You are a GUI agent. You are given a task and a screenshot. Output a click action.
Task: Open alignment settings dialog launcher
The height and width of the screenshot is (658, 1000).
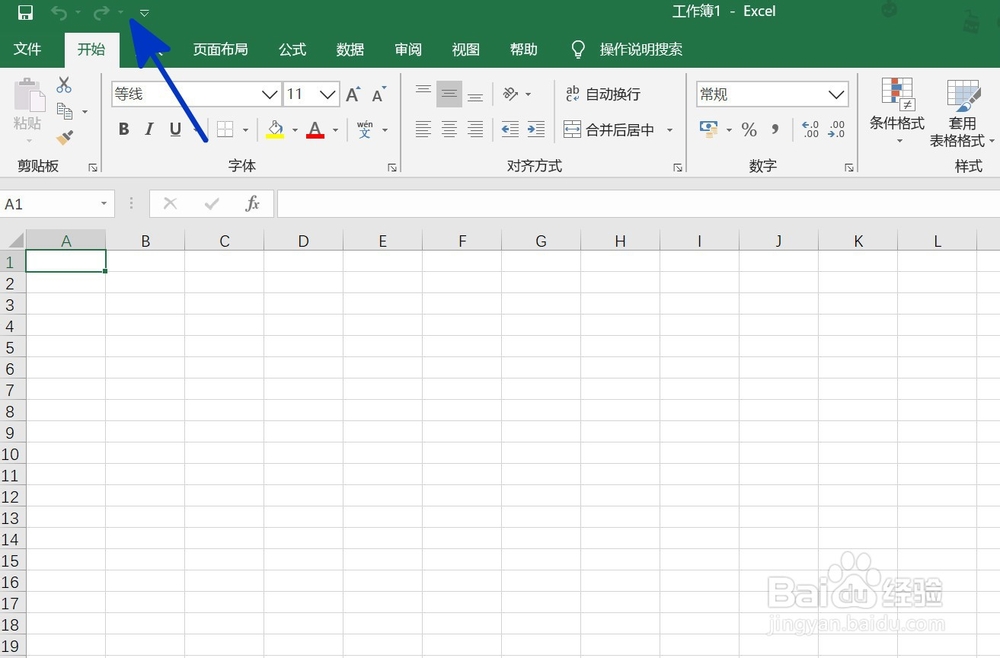(x=677, y=168)
